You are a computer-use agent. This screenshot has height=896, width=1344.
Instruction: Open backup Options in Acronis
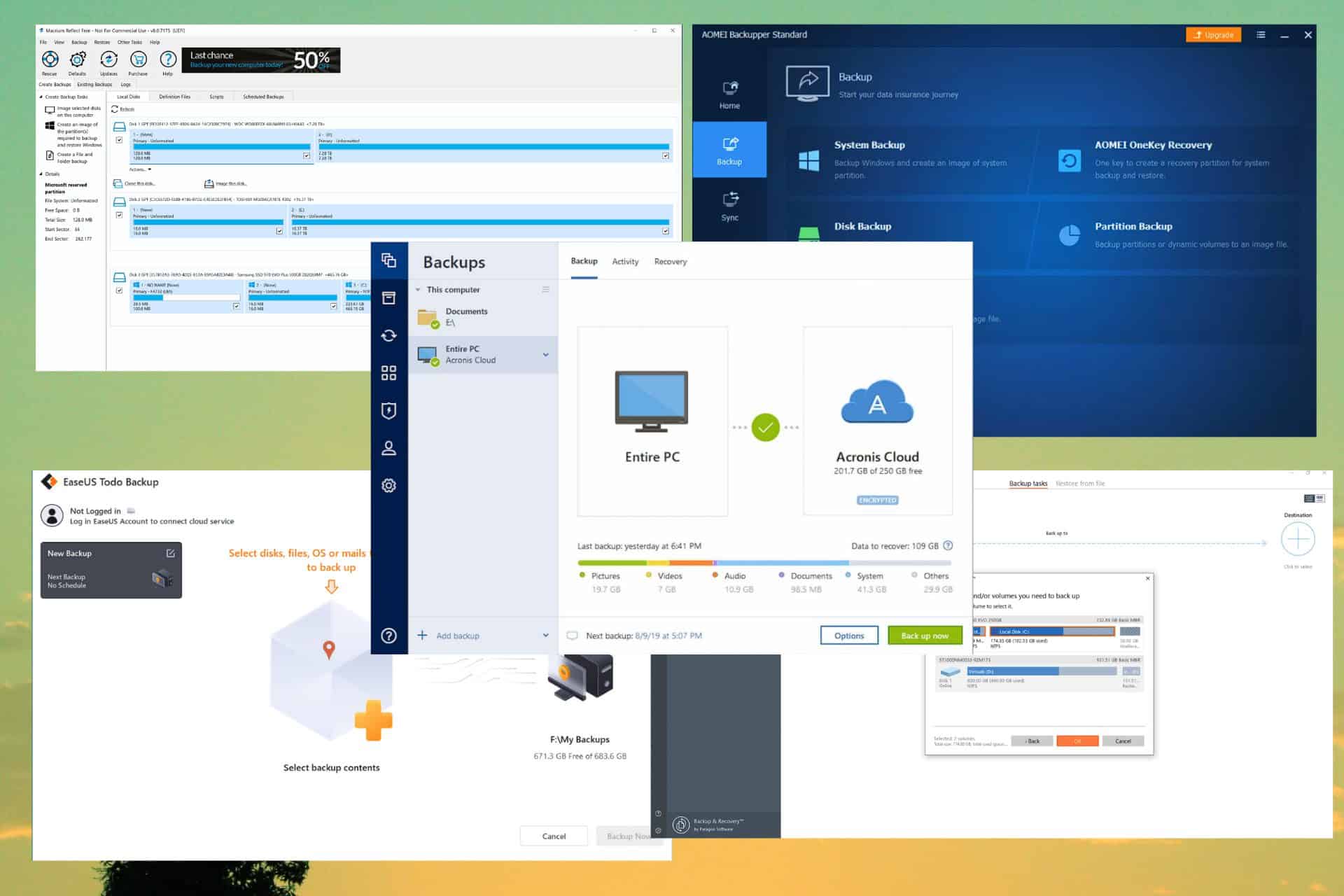pyautogui.click(x=849, y=635)
